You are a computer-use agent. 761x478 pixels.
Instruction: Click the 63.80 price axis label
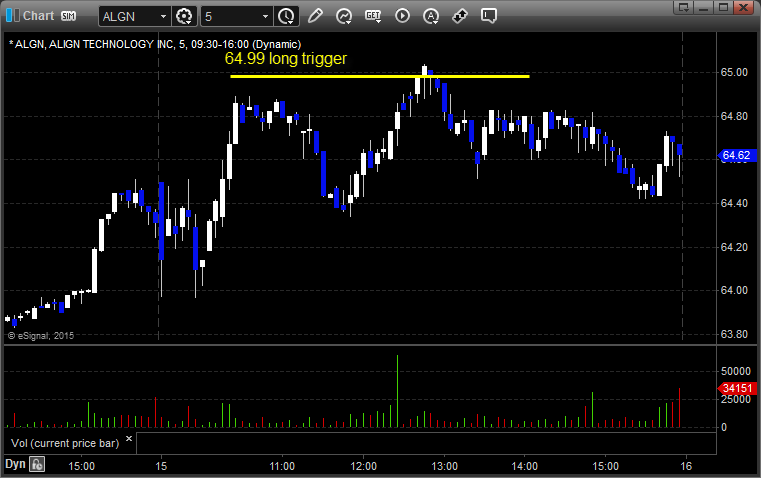point(734,334)
